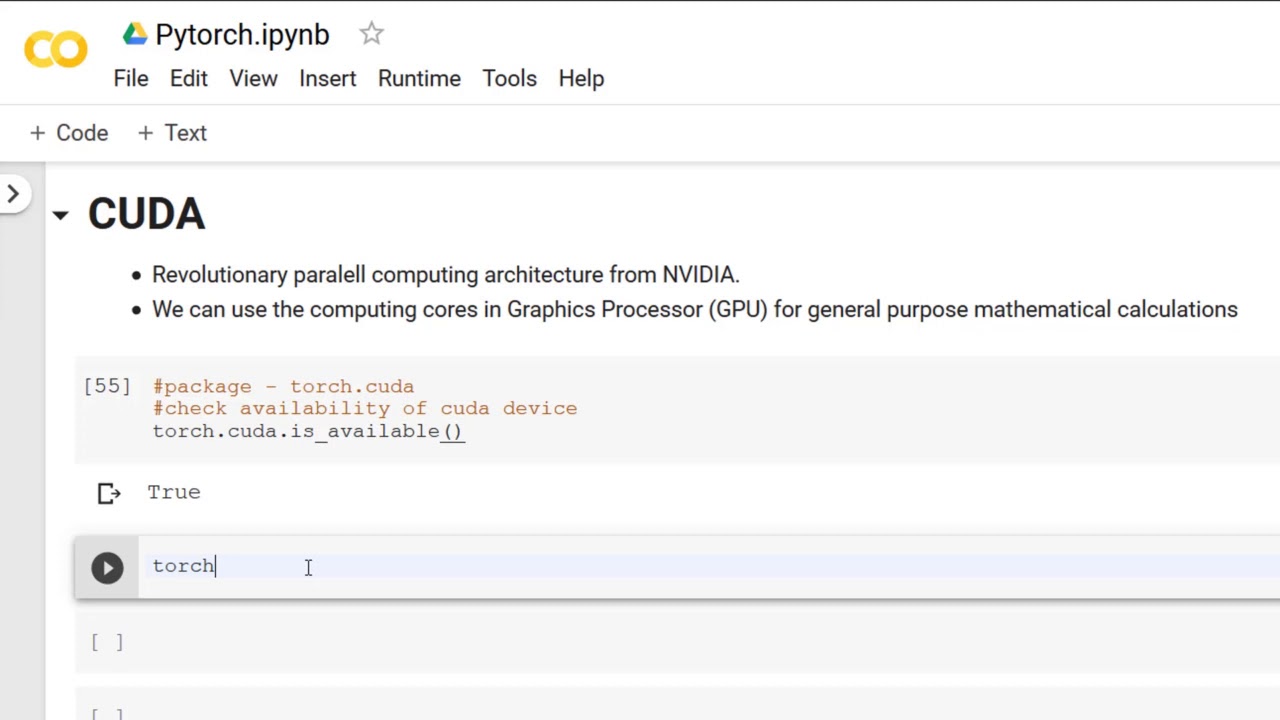Image resolution: width=1280 pixels, height=720 pixels.
Task: Add a new Code cell
Action: click(x=69, y=133)
